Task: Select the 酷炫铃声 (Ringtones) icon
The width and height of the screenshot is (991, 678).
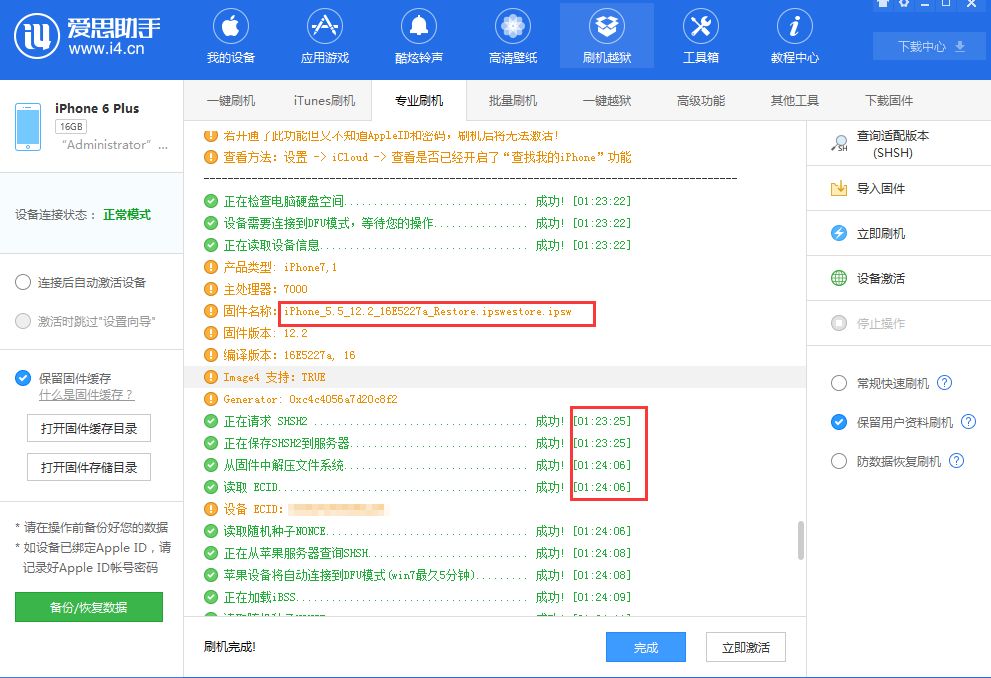Action: coord(417,35)
